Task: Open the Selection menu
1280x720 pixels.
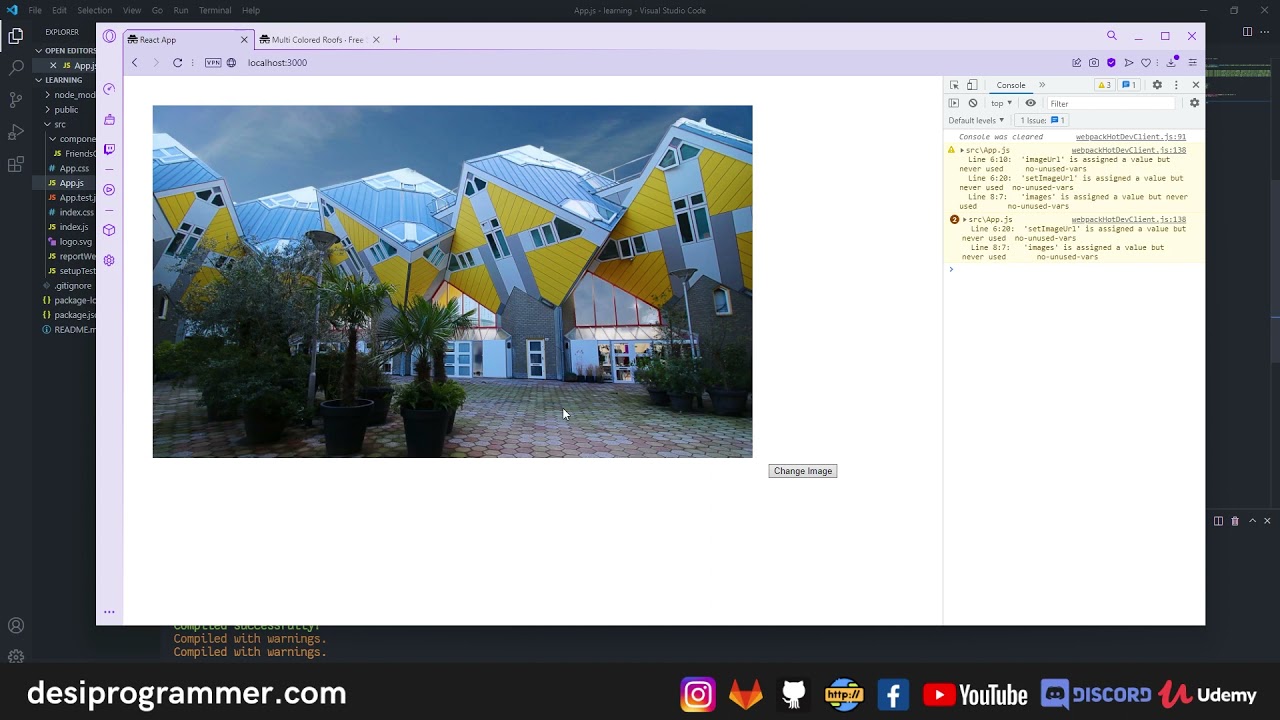Action: 94,10
